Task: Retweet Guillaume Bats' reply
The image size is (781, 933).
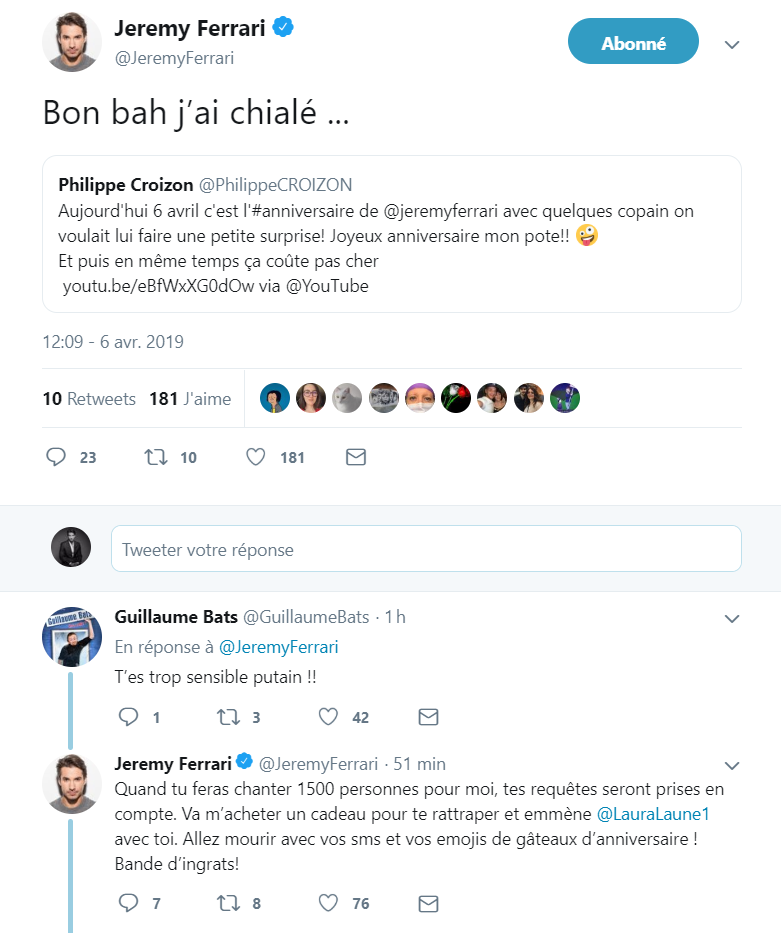Action: 228,716
